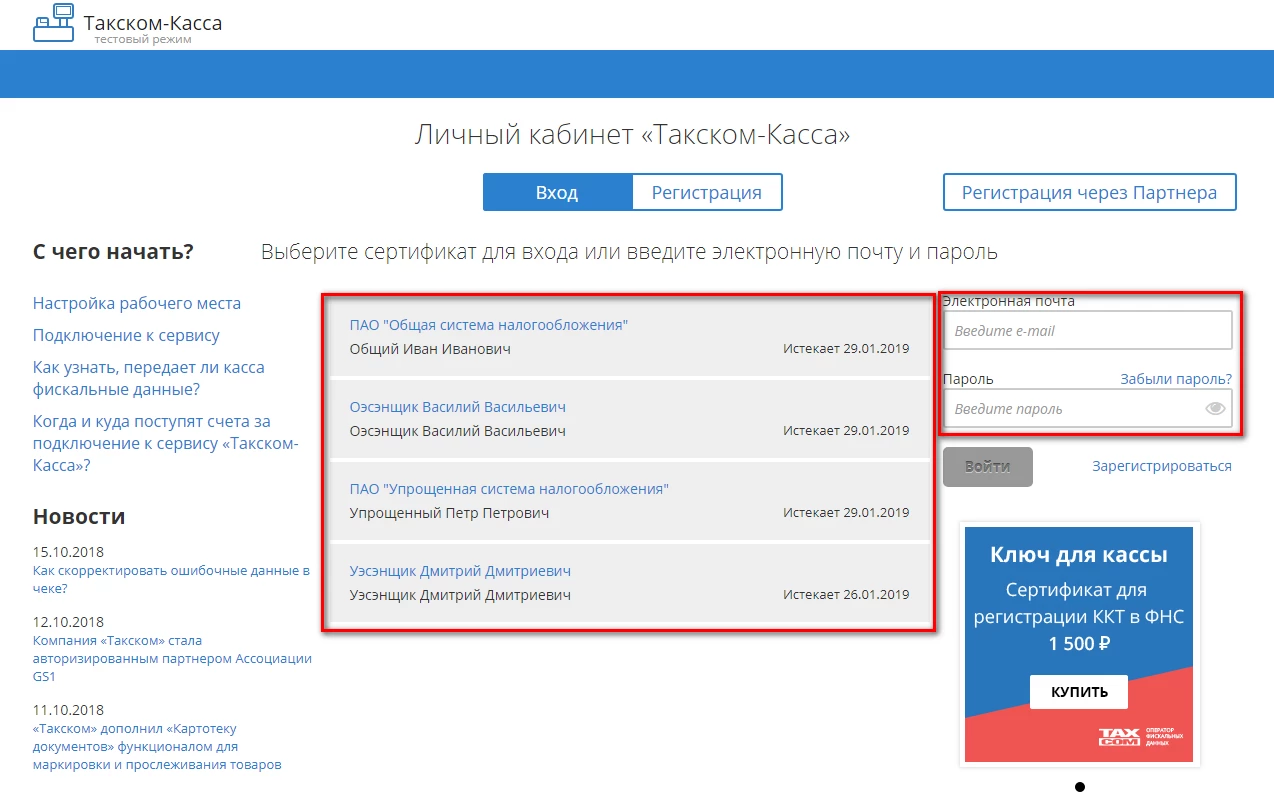
Task: Follow the Зарегистрироваться link
Action: click(x=1162, y=466)
